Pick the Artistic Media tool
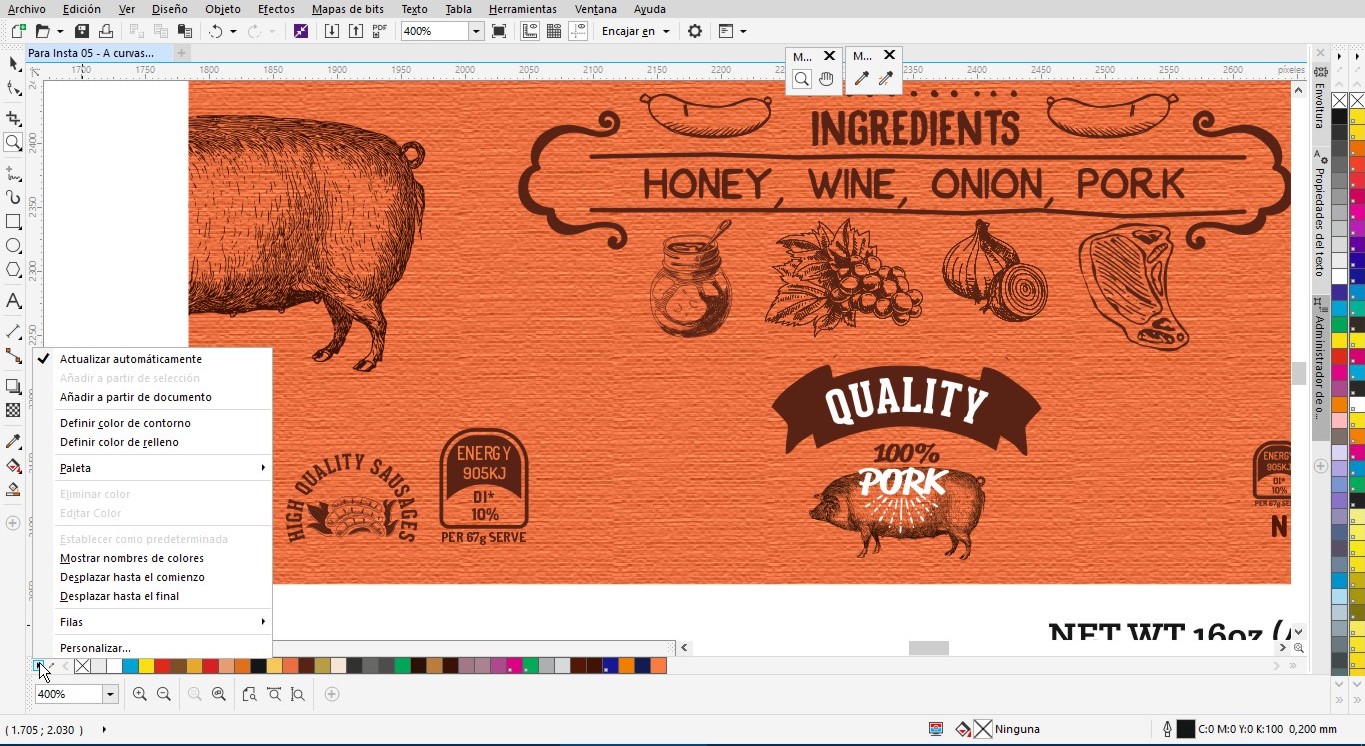The height and width of the screenshot is (746, 1365). click(x=13, y=197)
